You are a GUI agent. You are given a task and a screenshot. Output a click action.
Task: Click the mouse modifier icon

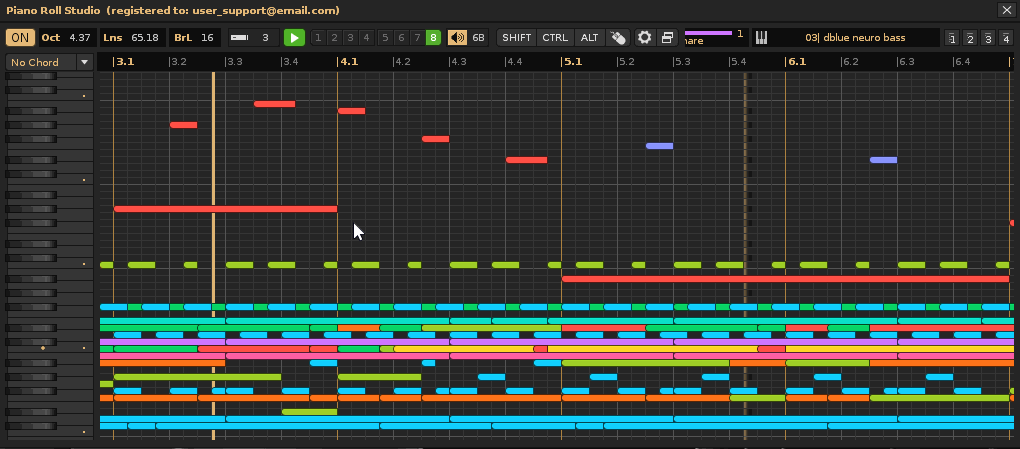click(619, 38)
